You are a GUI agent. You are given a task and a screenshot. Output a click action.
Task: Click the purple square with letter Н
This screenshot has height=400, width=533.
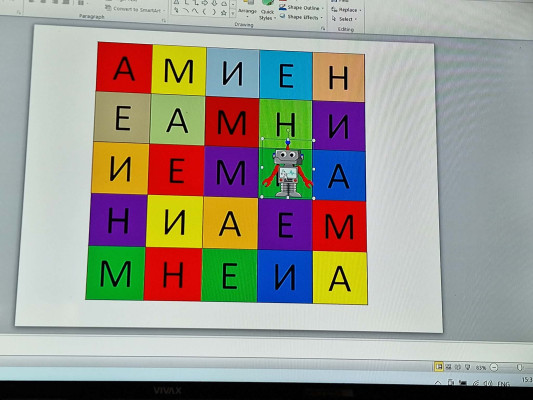point(118,220)
